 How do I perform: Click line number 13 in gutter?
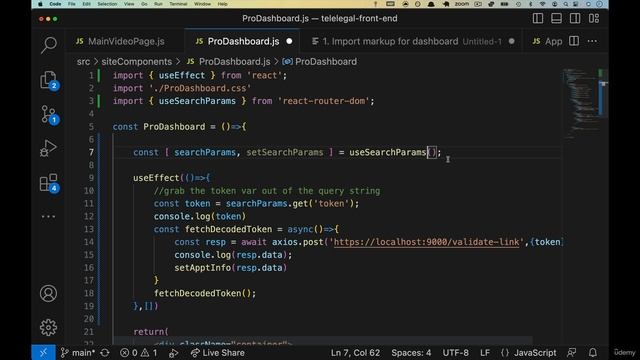pyautogui.click(x=89, y=229)
